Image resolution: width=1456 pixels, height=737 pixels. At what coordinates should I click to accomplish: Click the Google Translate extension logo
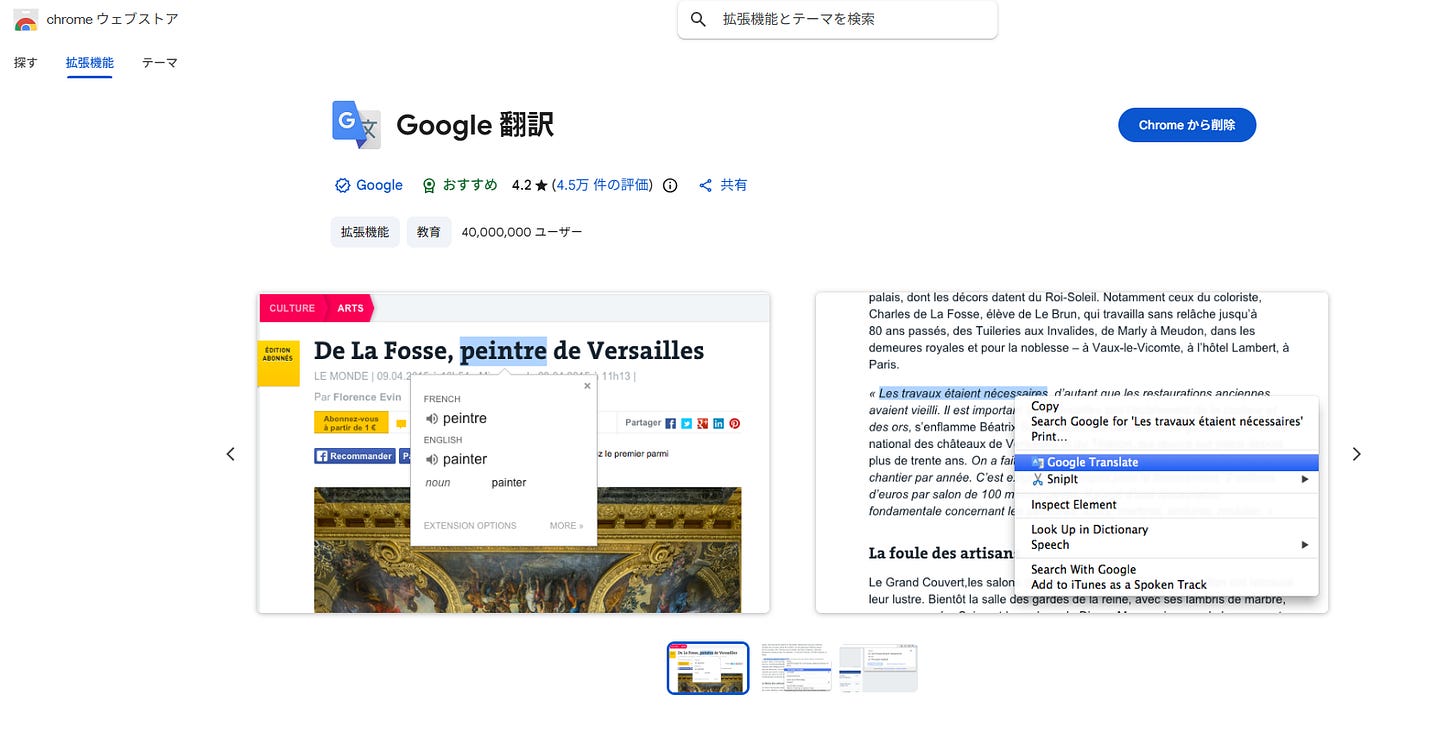[356, 125]
